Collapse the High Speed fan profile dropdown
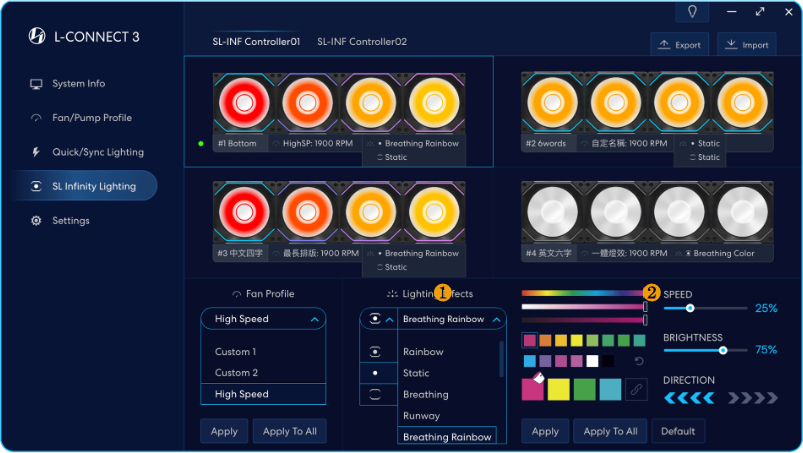This screenshot has height=453, width=803. click(315, 320)
